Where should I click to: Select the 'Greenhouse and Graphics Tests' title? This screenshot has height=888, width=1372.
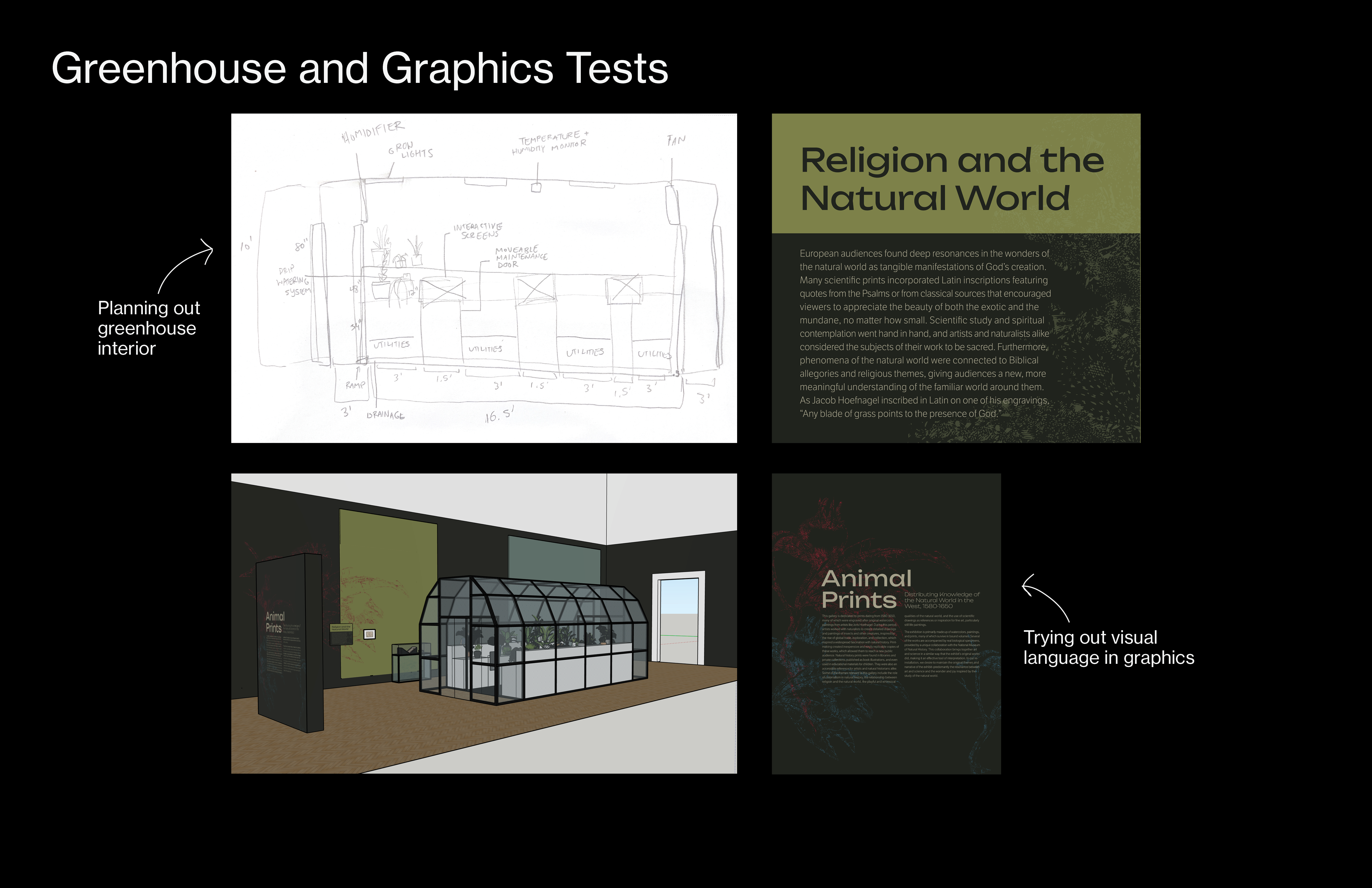coord(360,68)
